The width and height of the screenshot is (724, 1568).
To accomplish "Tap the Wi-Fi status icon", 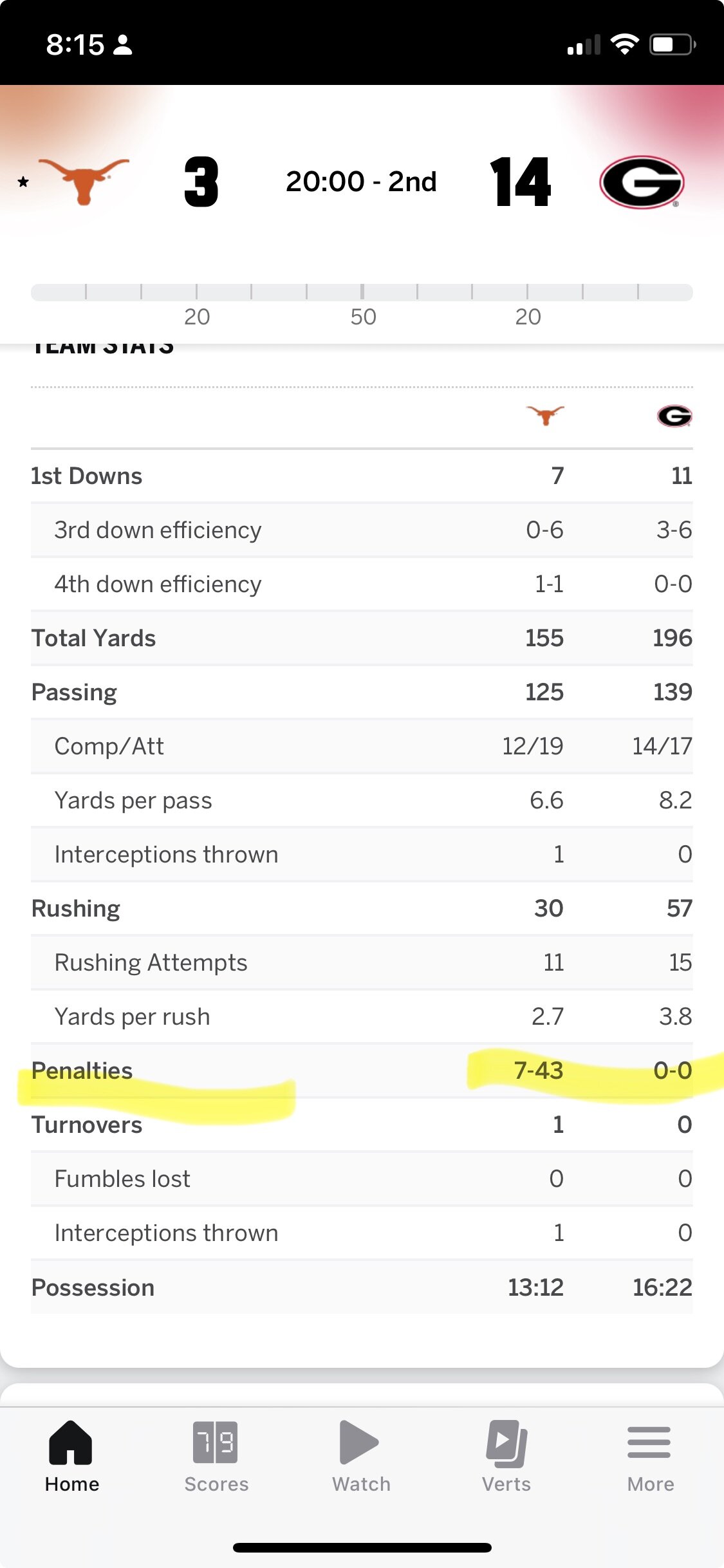I will pos(624,44).
